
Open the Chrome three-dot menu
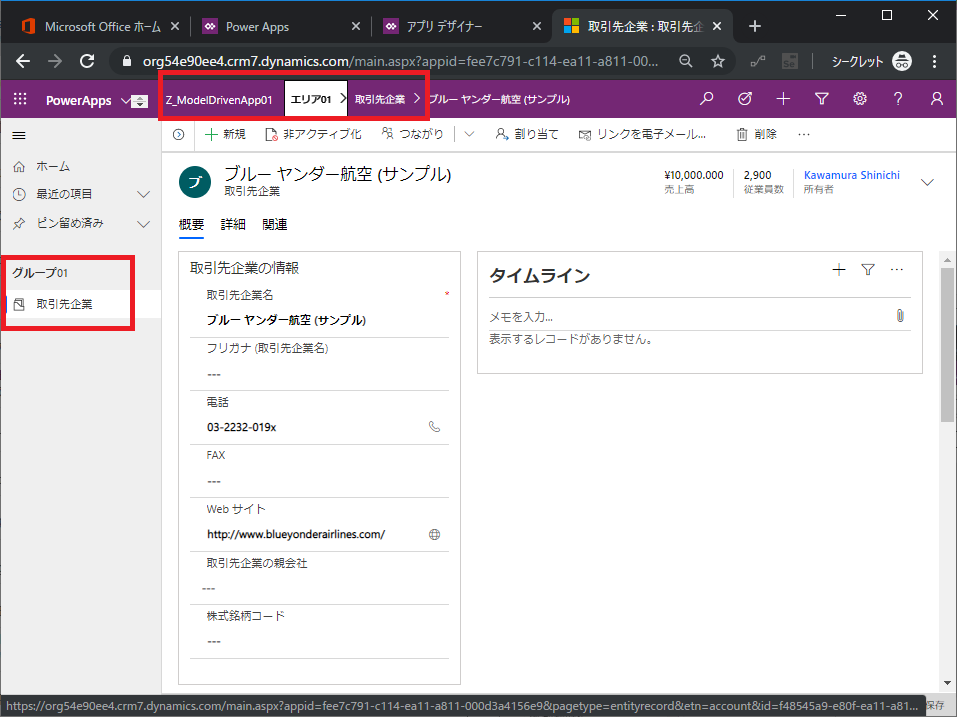(x=934, y=61)
